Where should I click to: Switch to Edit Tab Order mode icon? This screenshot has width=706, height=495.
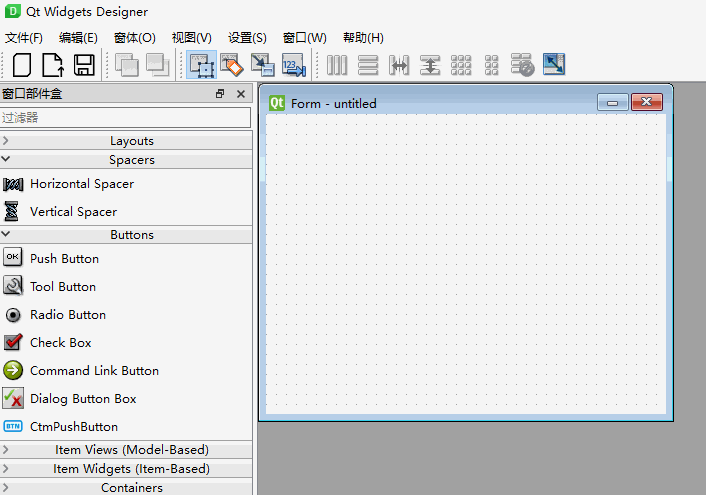coord(294,65)
